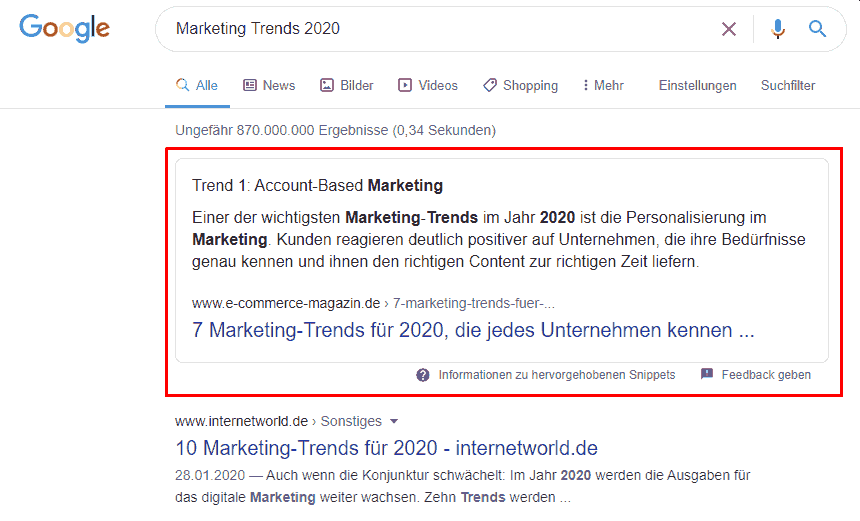The width and height of the screenshot is (860, 521).
Task: Click the www.internetworld.de URL breadcrumb
Action: tap(278, 421)
